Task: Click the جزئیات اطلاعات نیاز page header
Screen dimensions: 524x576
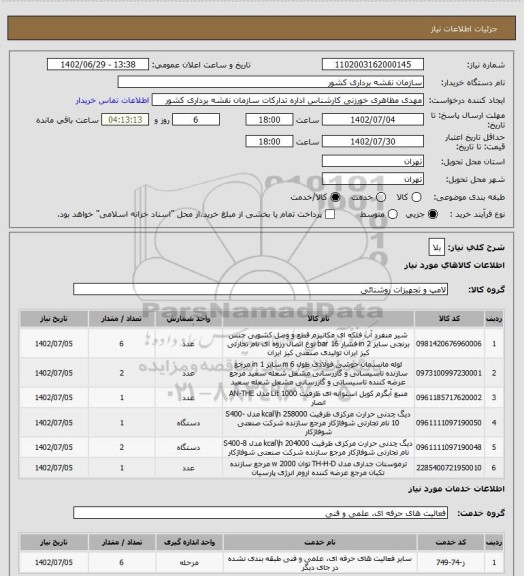Action: click(464, 29)
